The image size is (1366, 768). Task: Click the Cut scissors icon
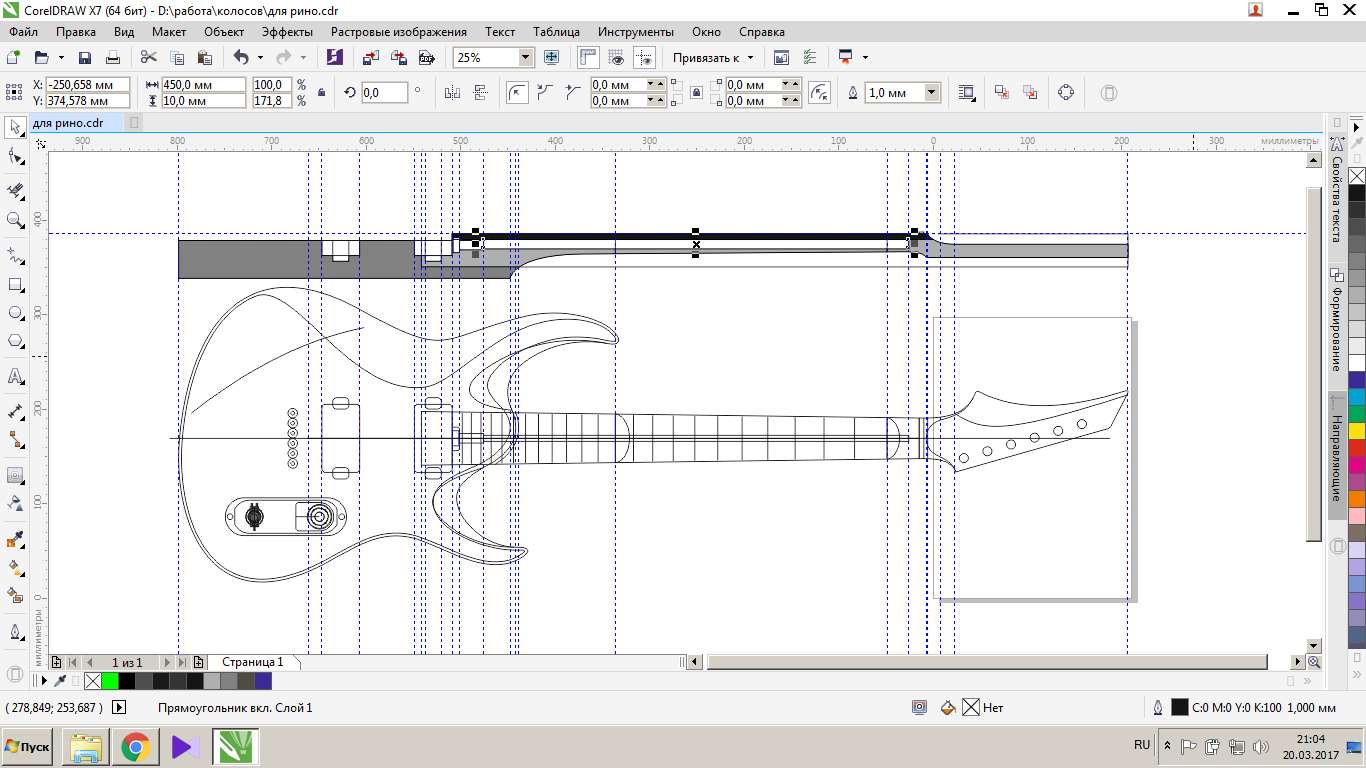(x=148, y=58)
